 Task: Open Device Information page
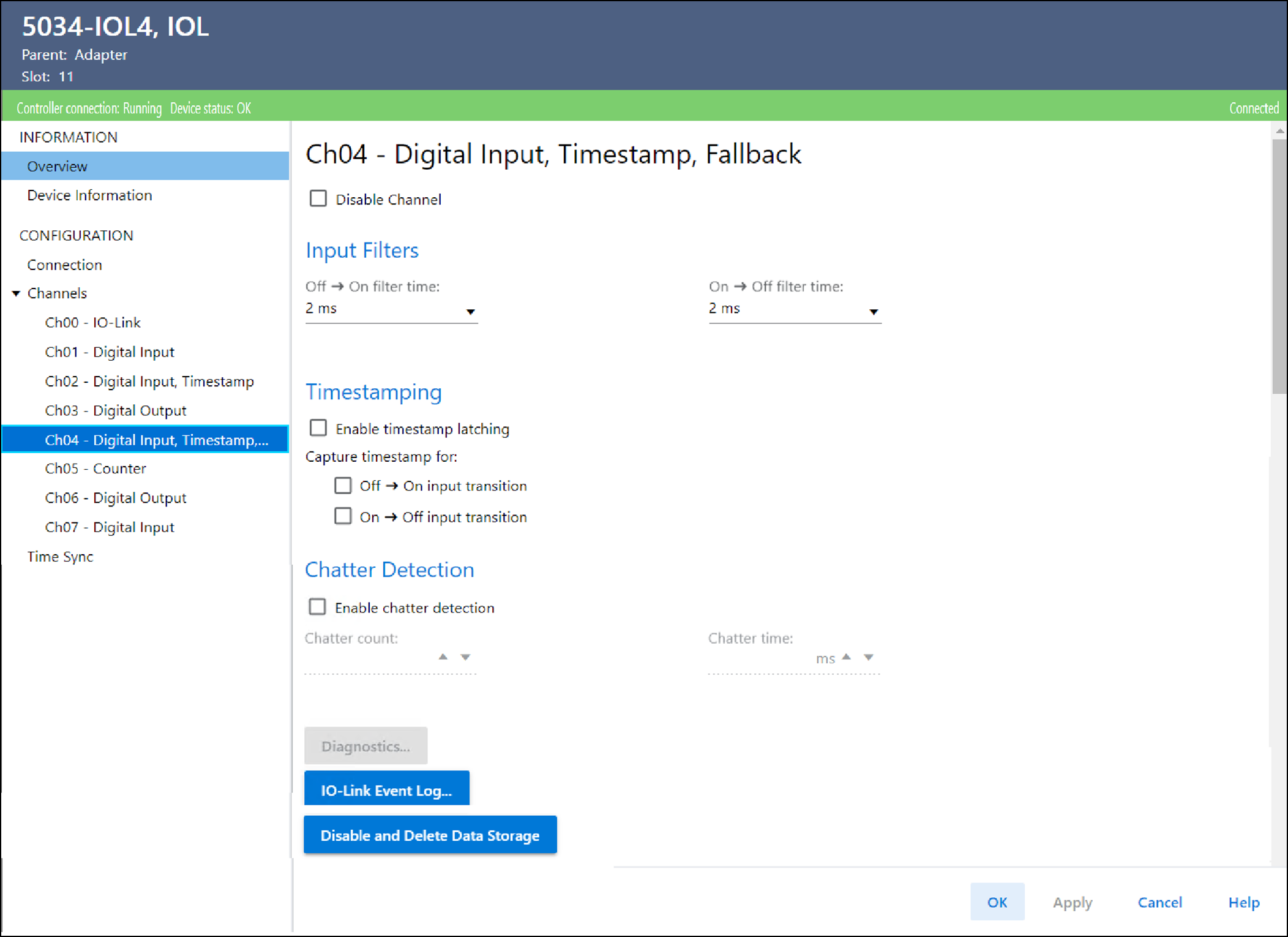[89, 195]
